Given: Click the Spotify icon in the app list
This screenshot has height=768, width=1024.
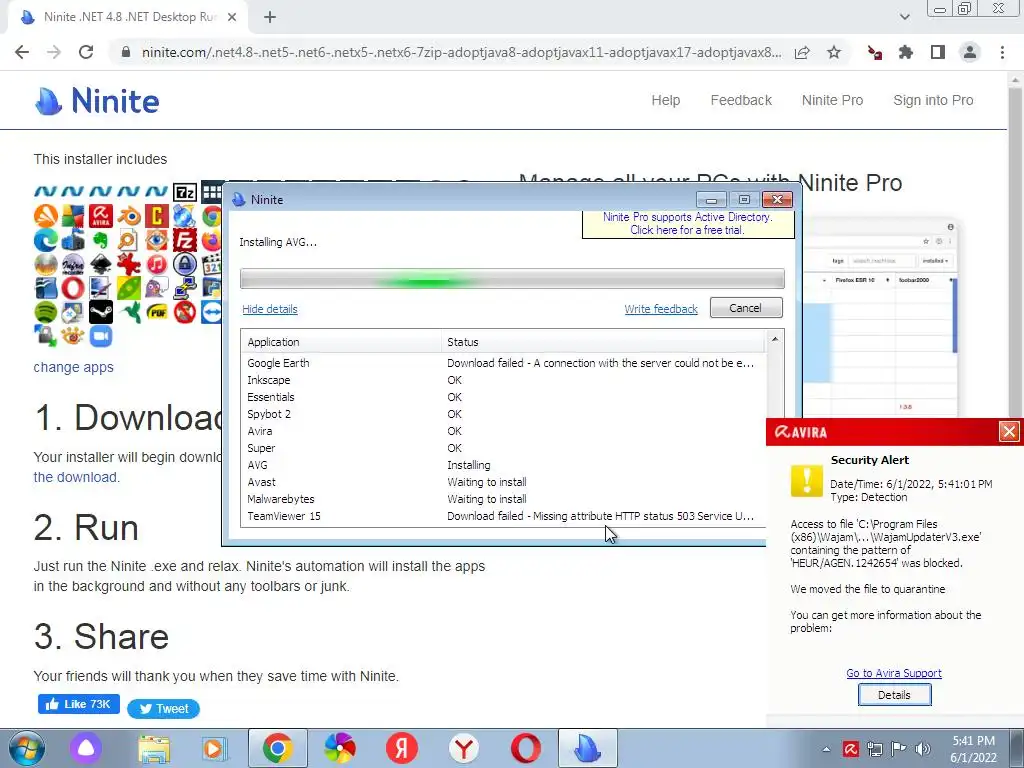Looking at the screenshot, I should [46, 312].
